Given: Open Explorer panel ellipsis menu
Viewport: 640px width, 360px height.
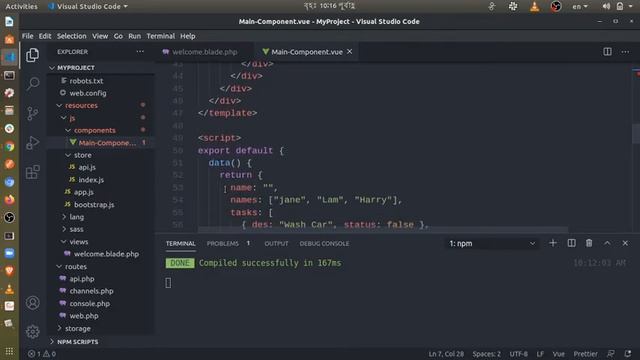Looking at the screenshot, I should [140, 51].
